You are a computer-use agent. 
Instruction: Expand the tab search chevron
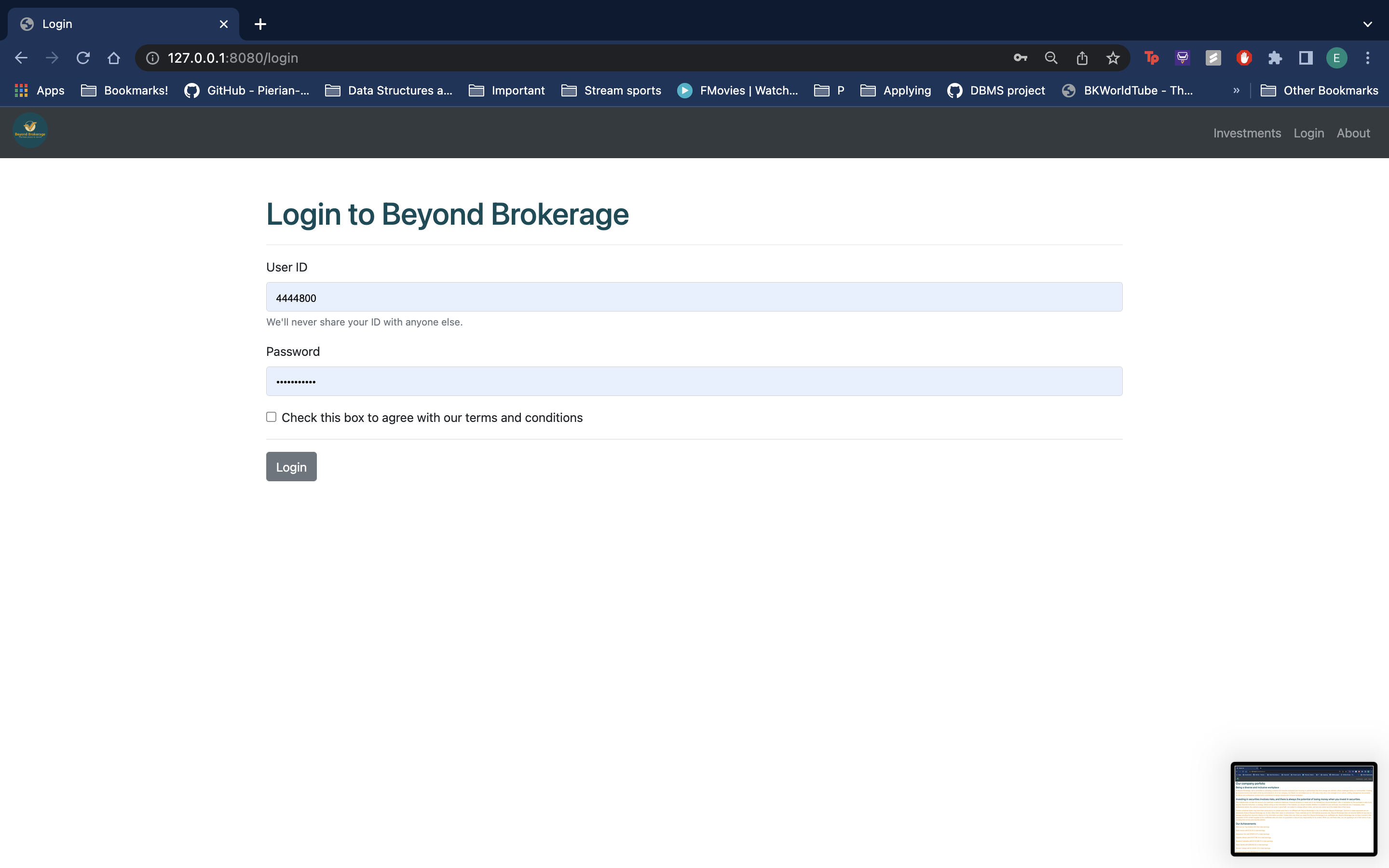1367,24
